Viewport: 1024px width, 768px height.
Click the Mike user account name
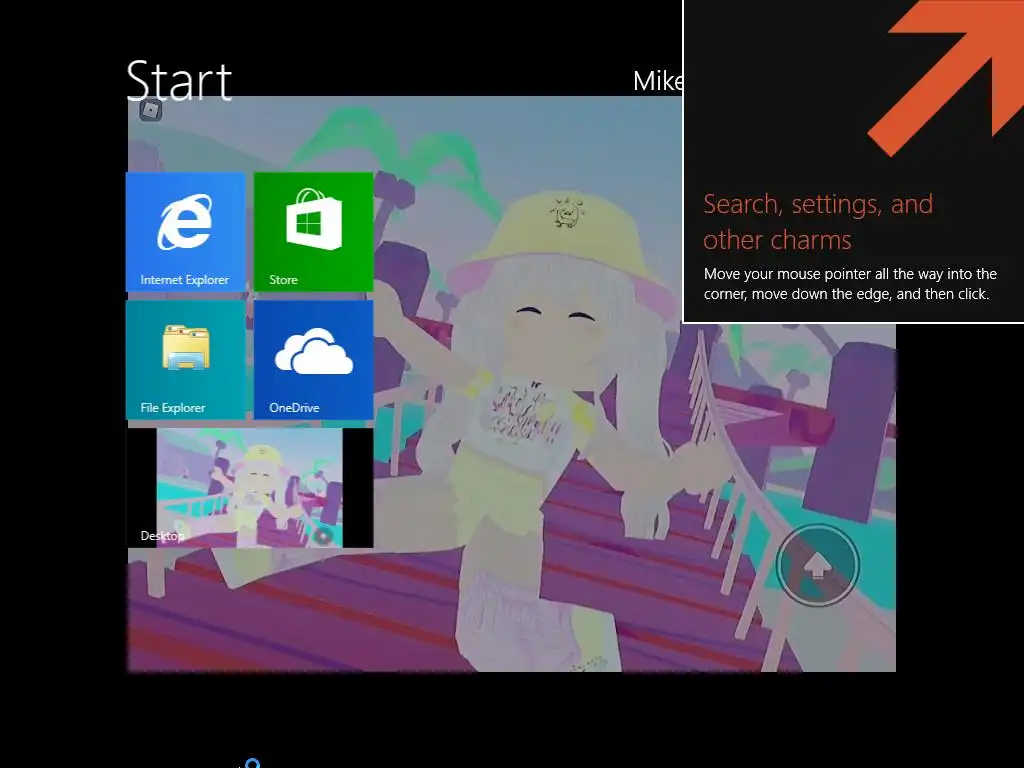[658, 82]
